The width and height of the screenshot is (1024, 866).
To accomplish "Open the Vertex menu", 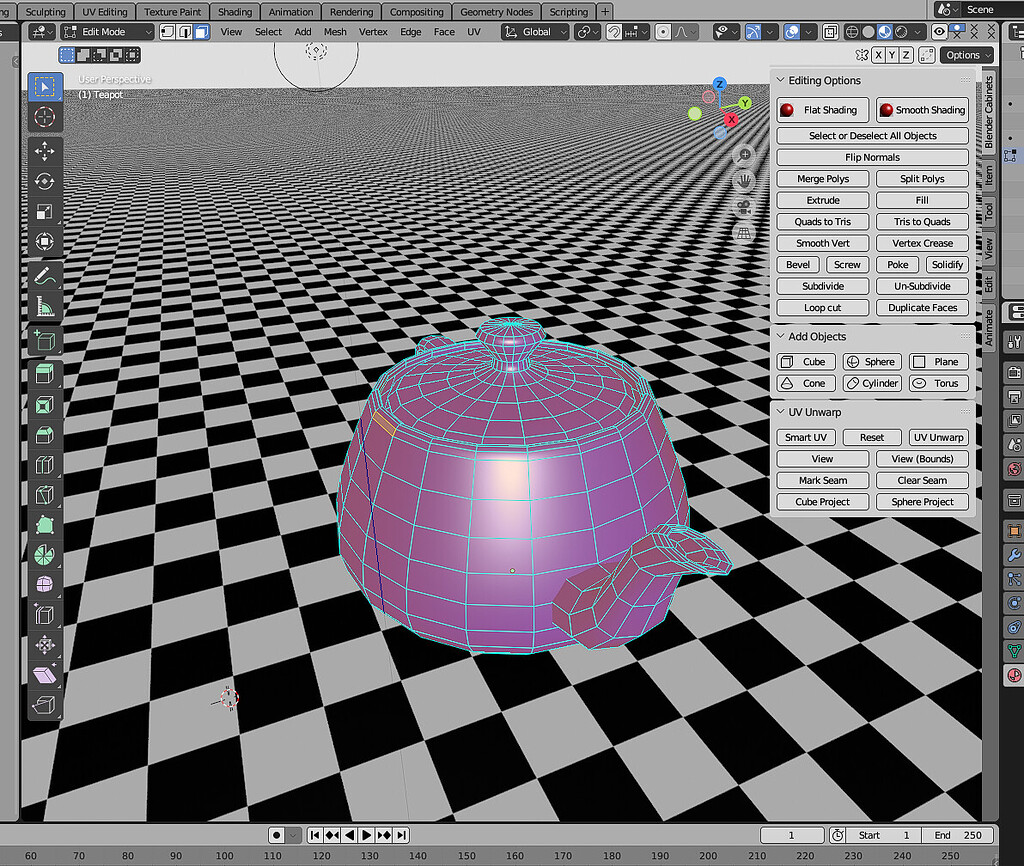I will [373, 32].
